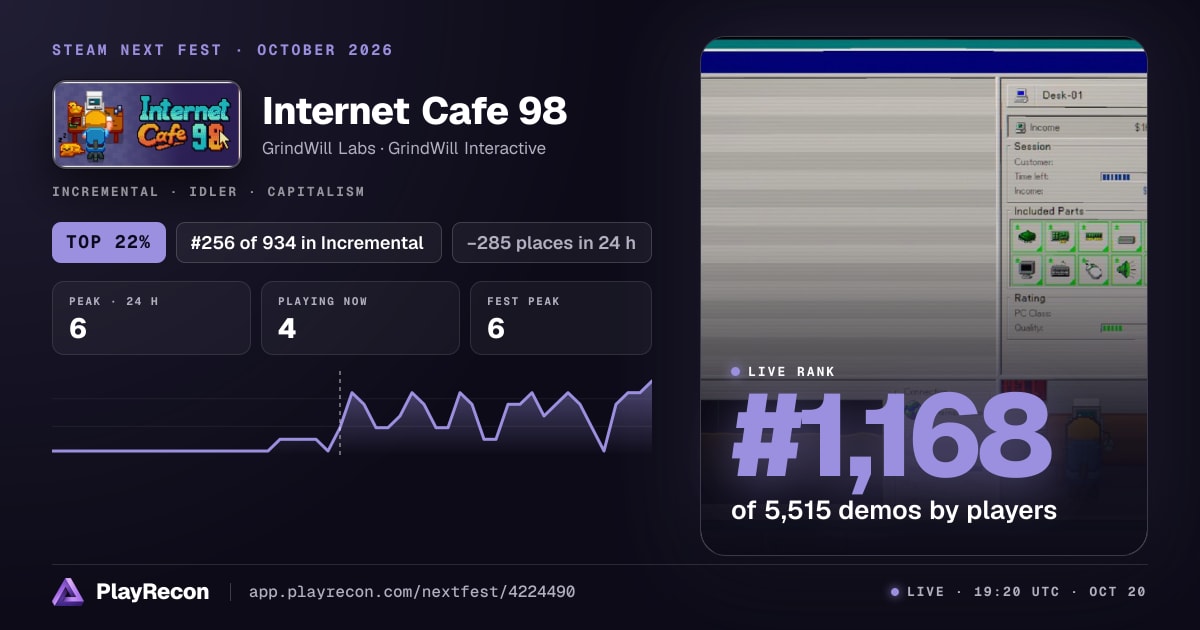
Task: Click the Desk-01 label in the game window
Action: pyautogui.click(x=1062, y=96)
